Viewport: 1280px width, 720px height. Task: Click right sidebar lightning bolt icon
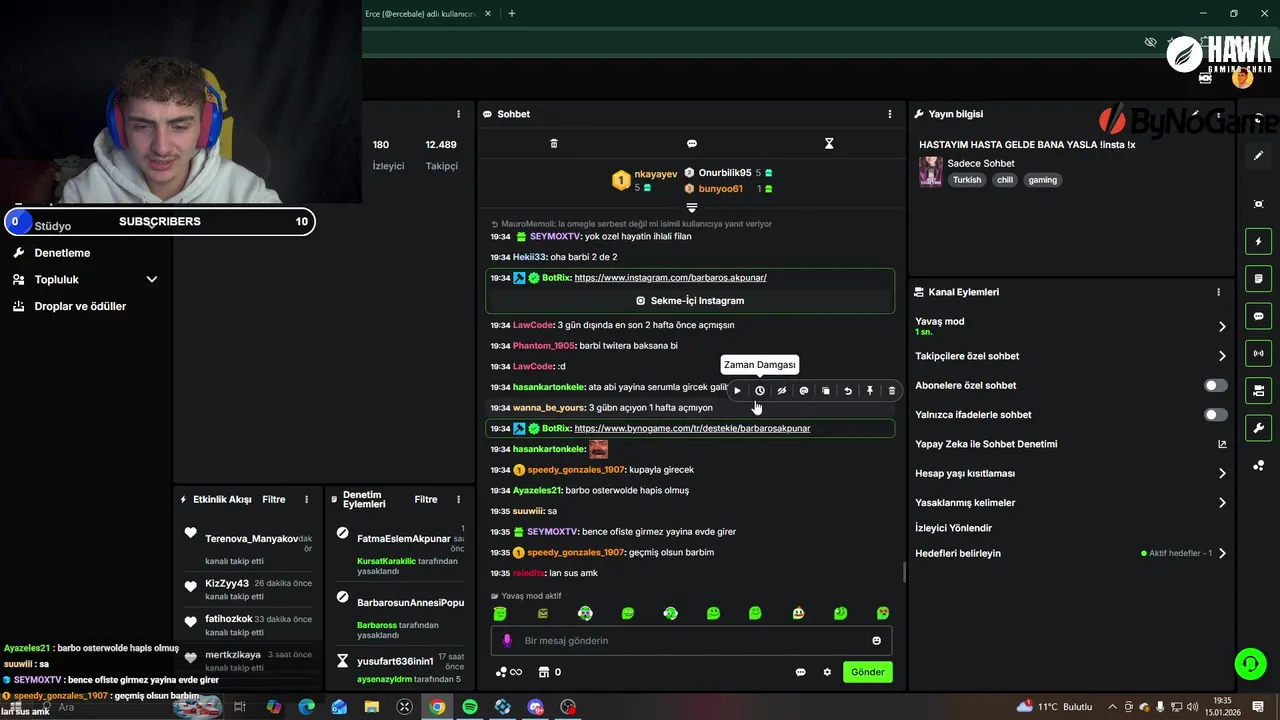[1259, 241]
